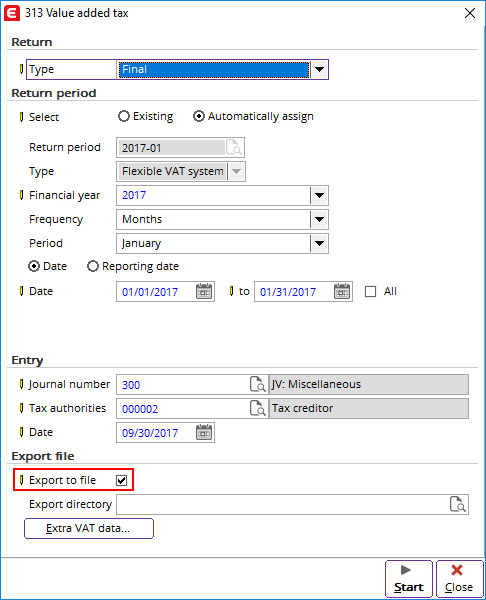The image size is (486, 600).
Task: Browse tax authorities with the lookup icon
Action: (258, 408)
